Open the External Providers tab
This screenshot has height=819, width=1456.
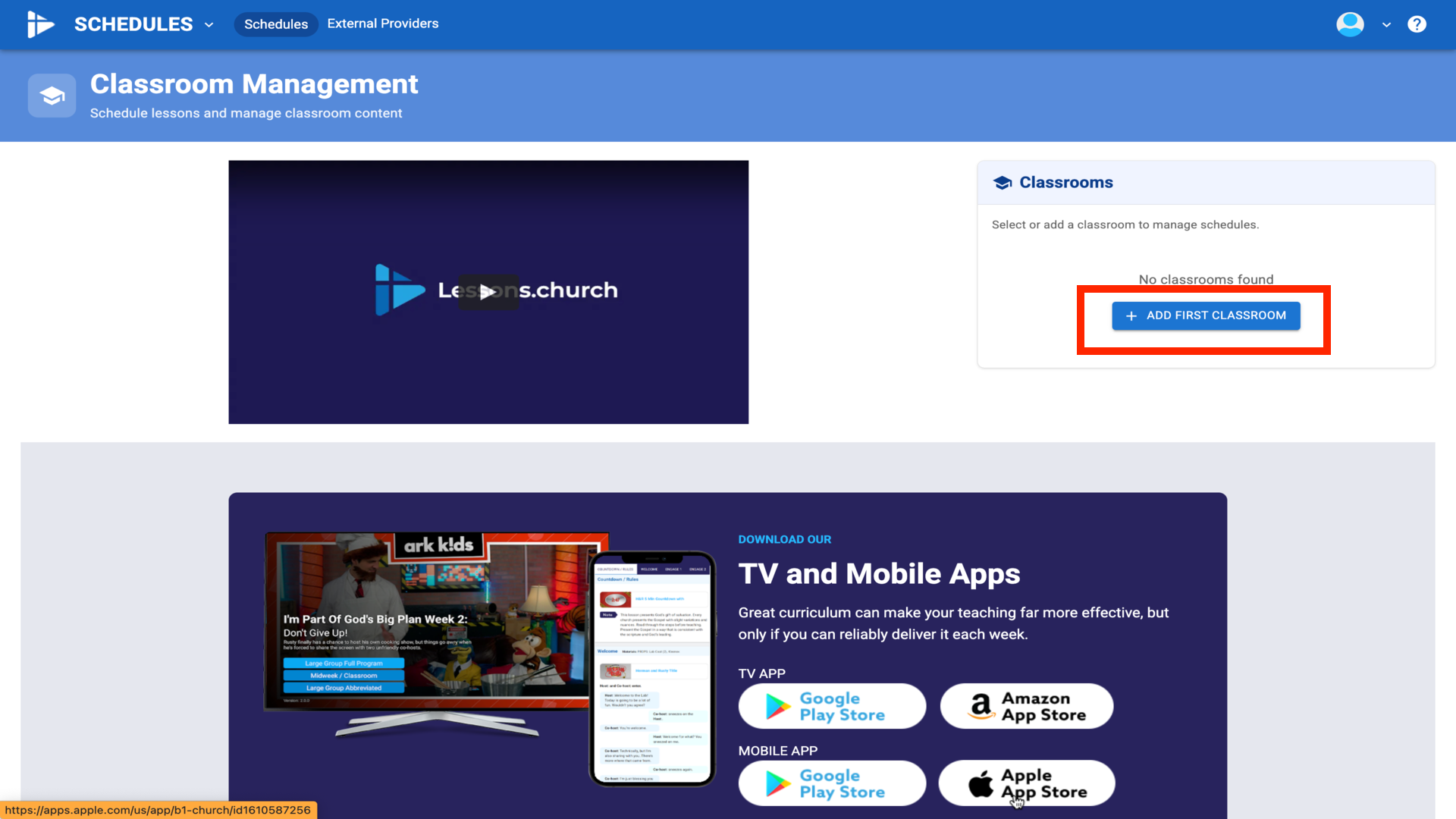coord(382,24)
